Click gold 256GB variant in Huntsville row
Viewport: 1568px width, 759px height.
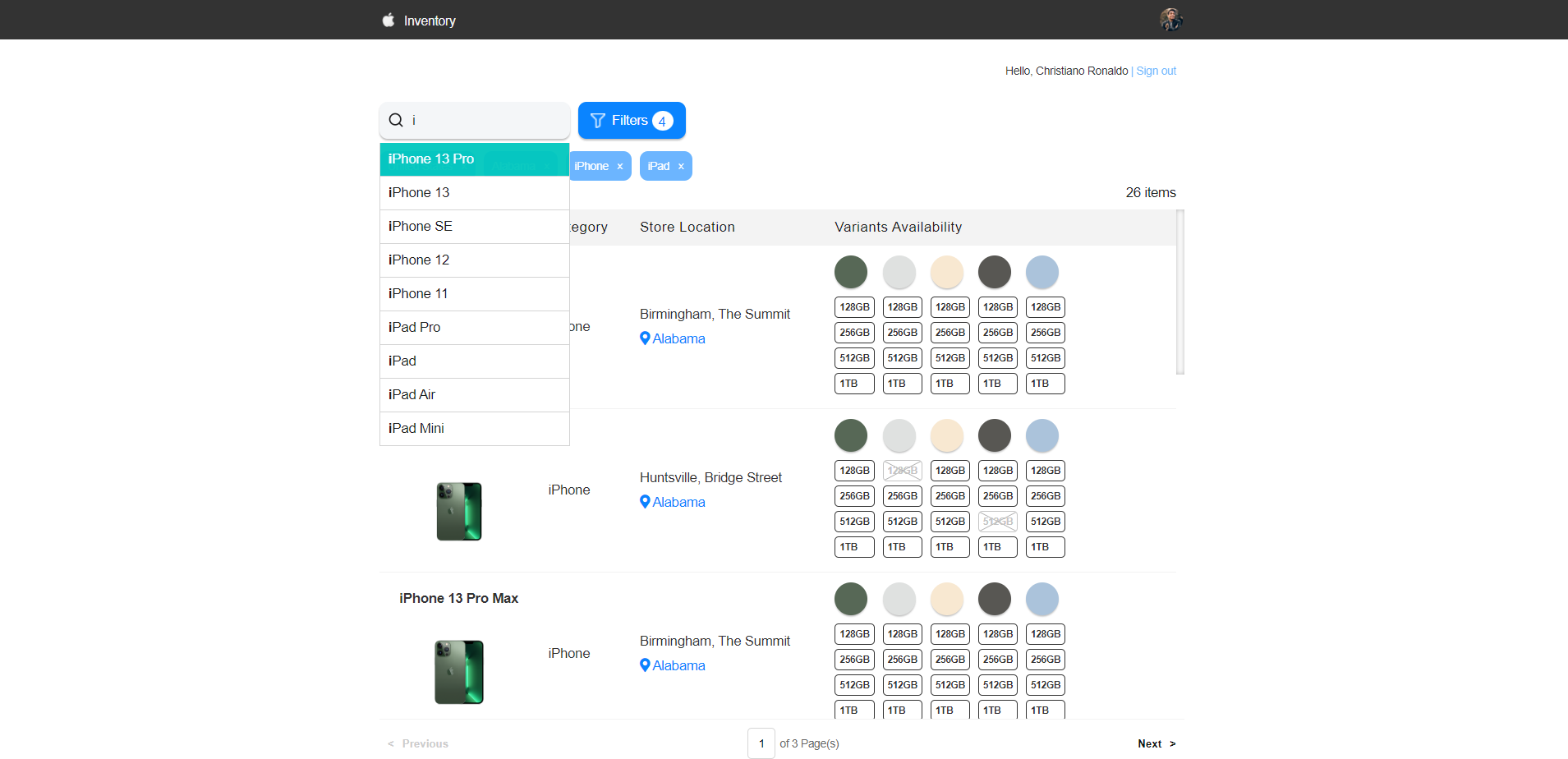point(950,496)
